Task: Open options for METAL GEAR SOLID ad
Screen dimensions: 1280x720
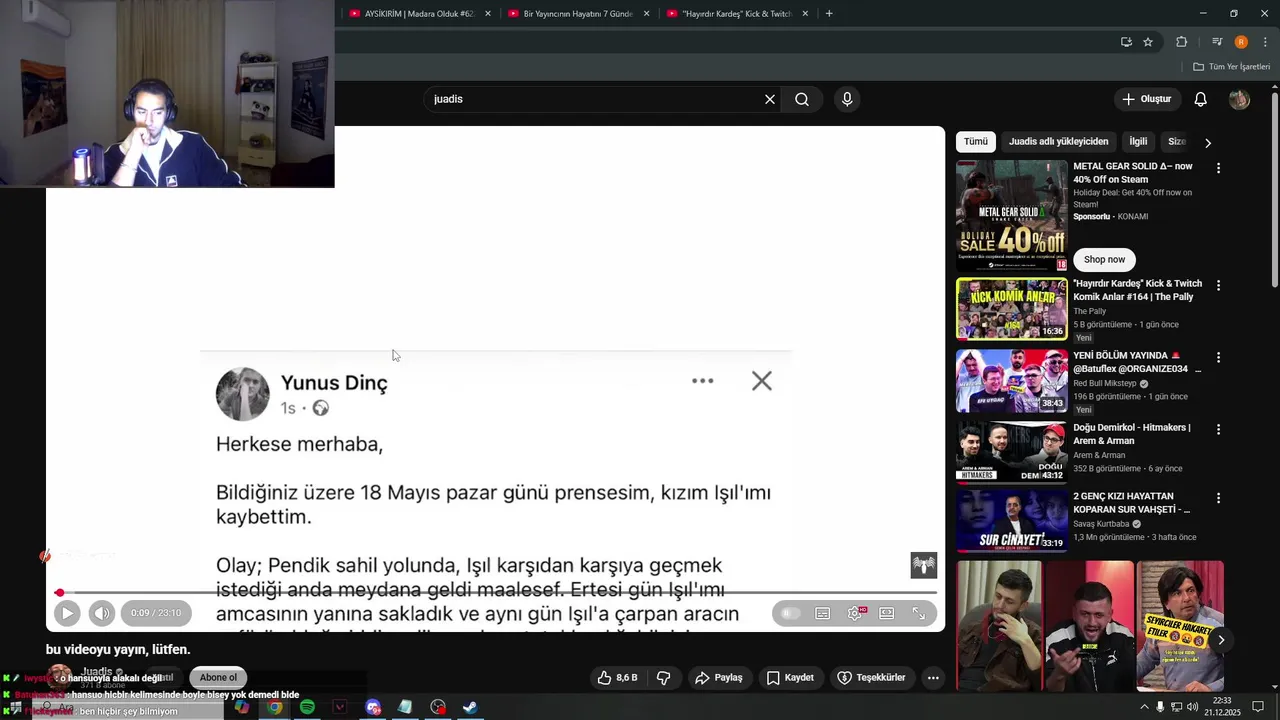Action: click(x=1218, y=168)
